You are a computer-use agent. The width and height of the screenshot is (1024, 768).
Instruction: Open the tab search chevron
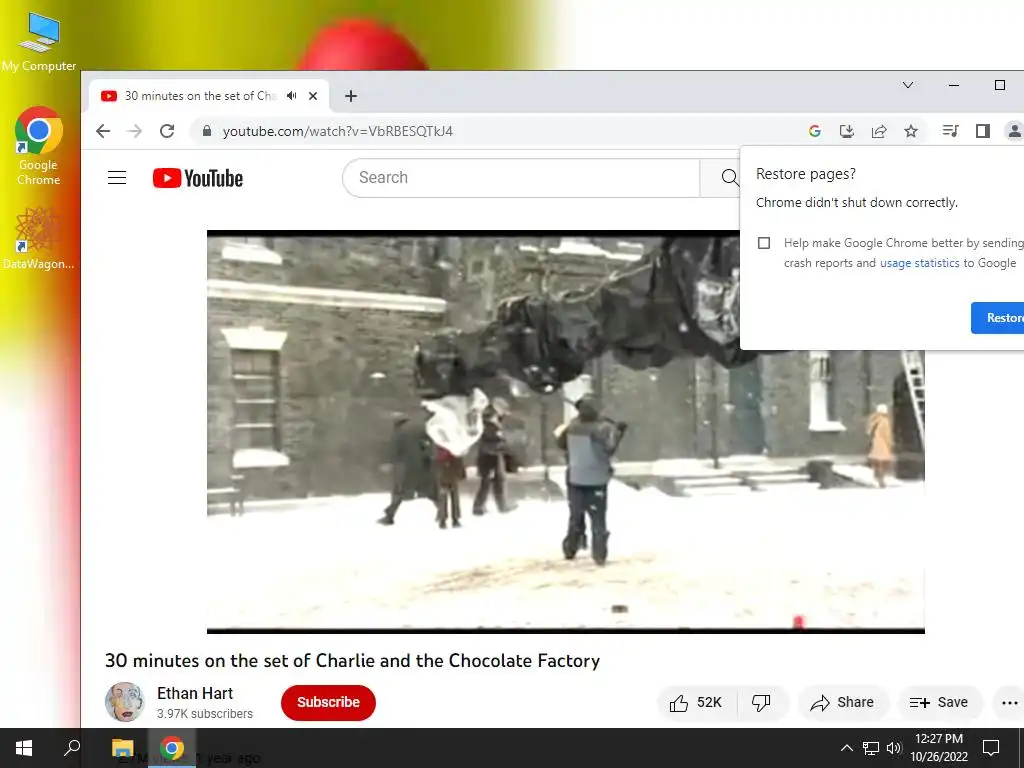point(908,85)
